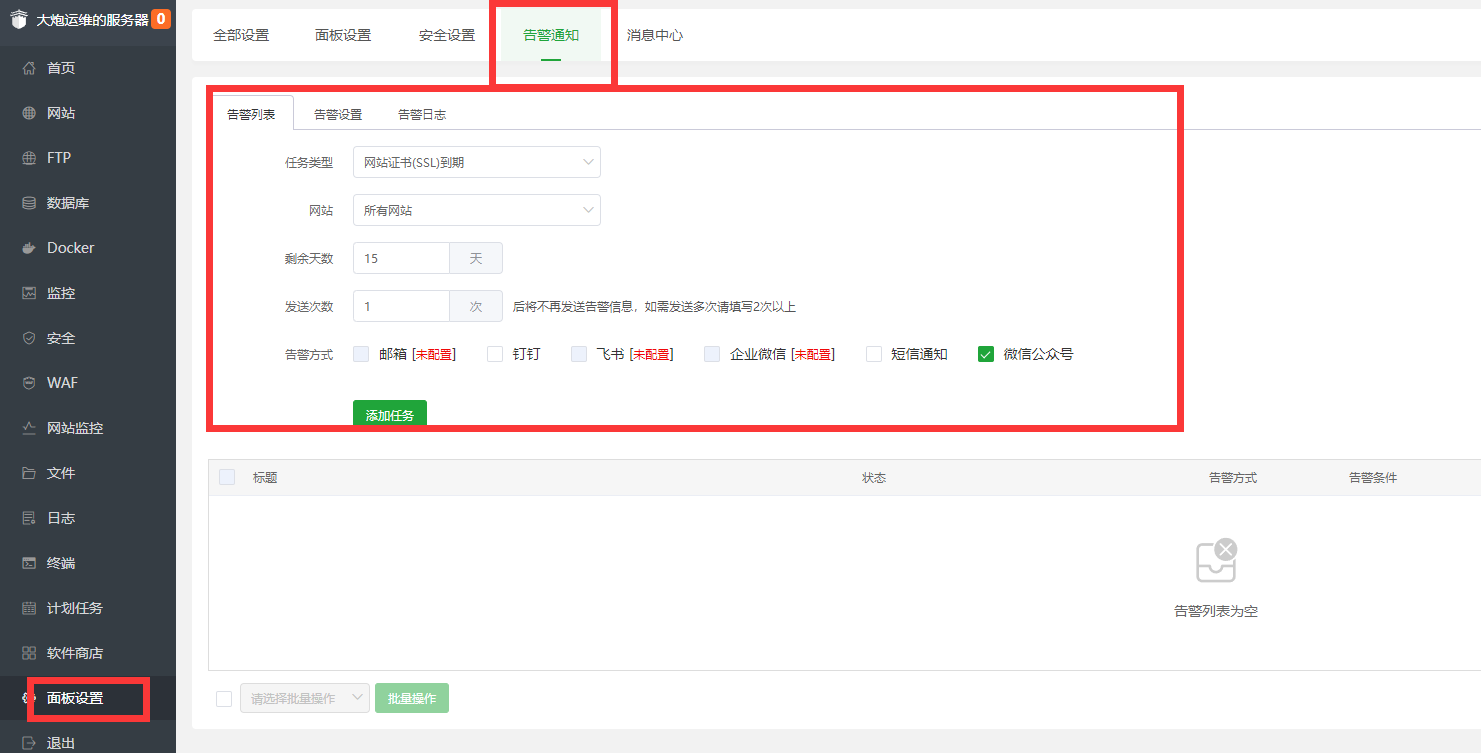Toggle checkbox beside batch operation dropdown

[x=224, y=698]
